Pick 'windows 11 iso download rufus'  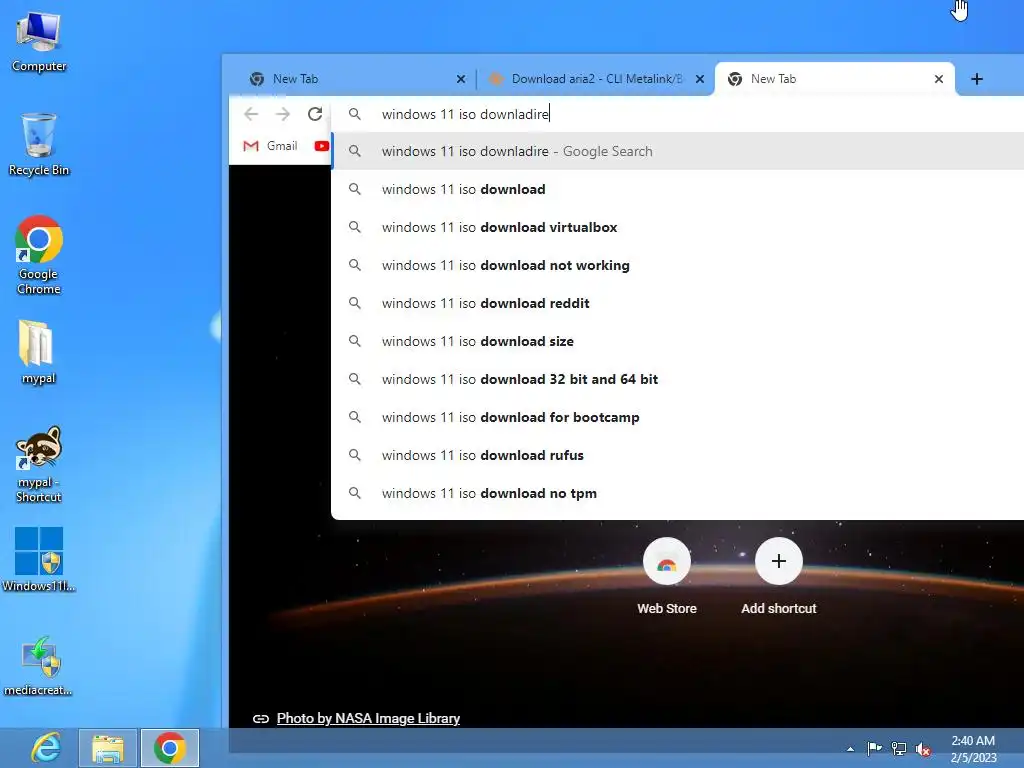coord(678,455)
